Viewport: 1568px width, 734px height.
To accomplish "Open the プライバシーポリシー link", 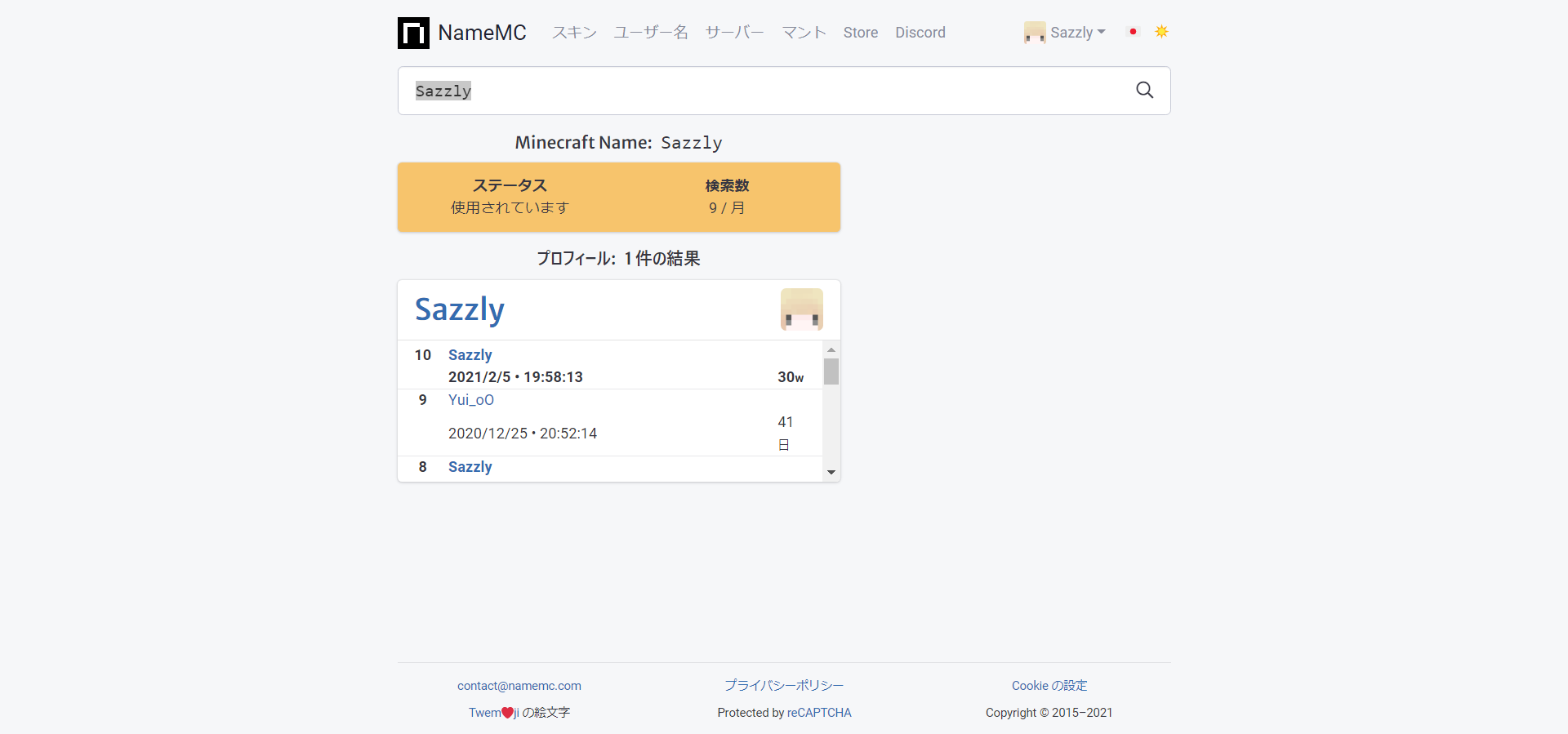I will [x=784, y=686].
